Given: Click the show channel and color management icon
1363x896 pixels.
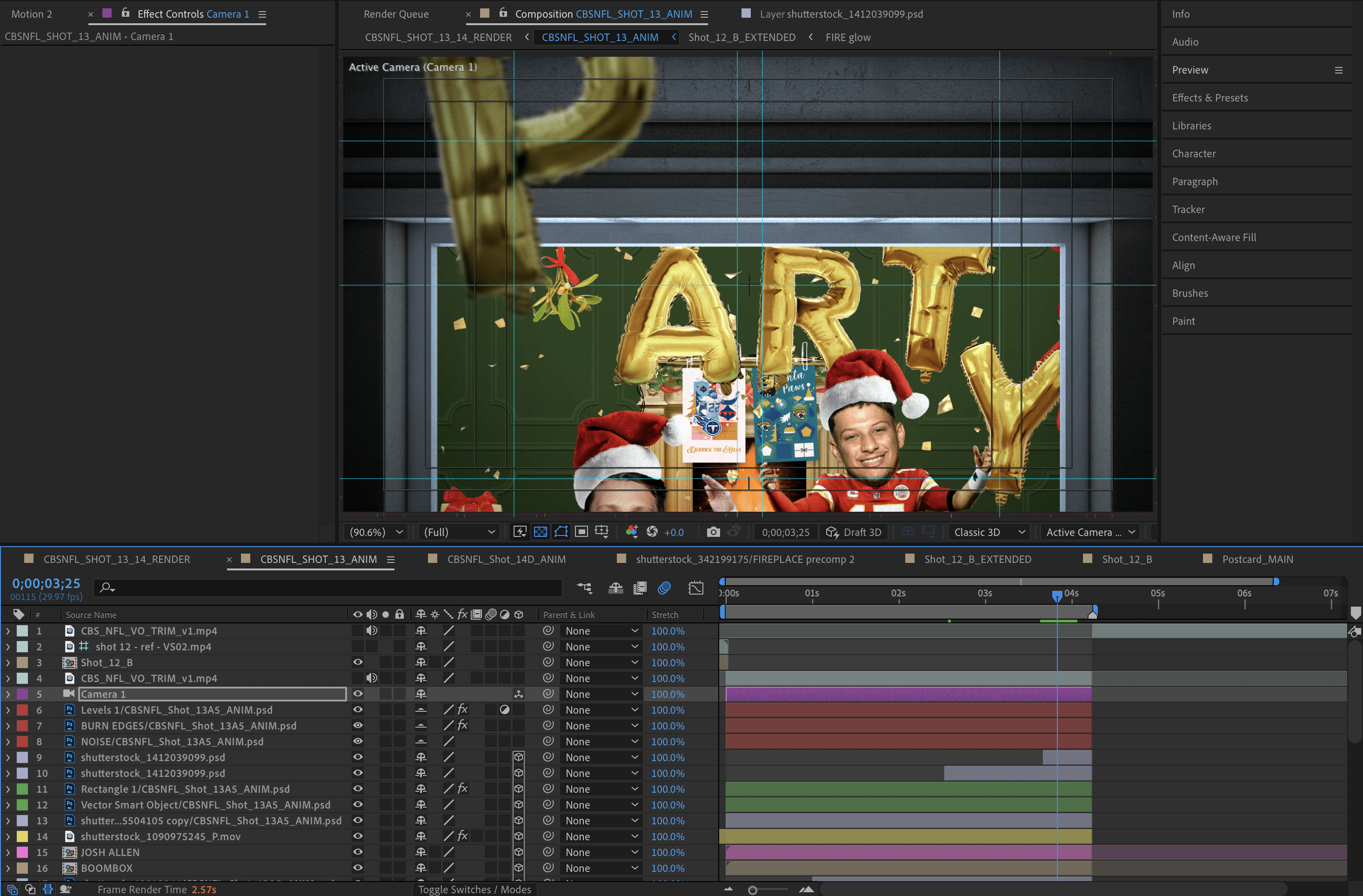Looking at the screenshot, I should point(631,532).
